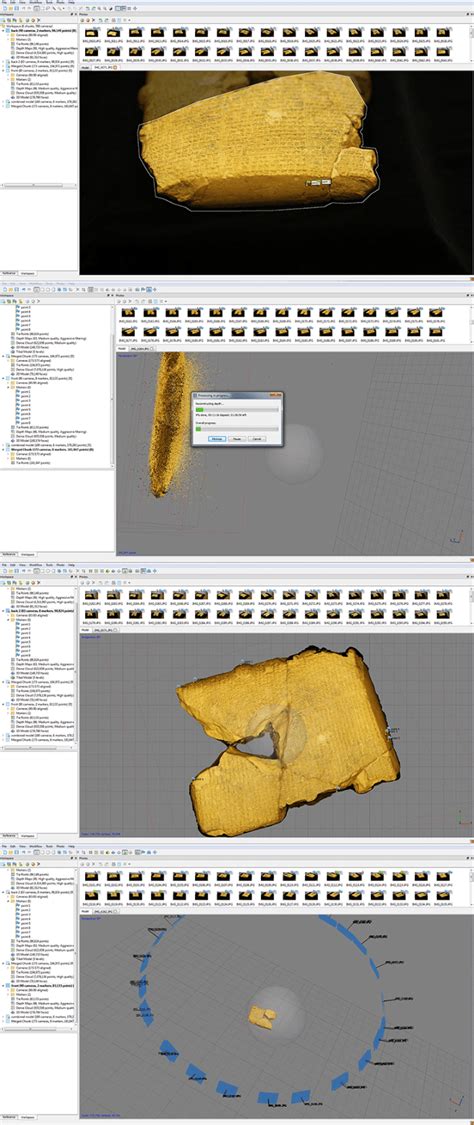This screenshot has width=474, height=1125.
Task: Select bold 'back (50 cameras' chunk in masked photo window
Action: [42, 31]
